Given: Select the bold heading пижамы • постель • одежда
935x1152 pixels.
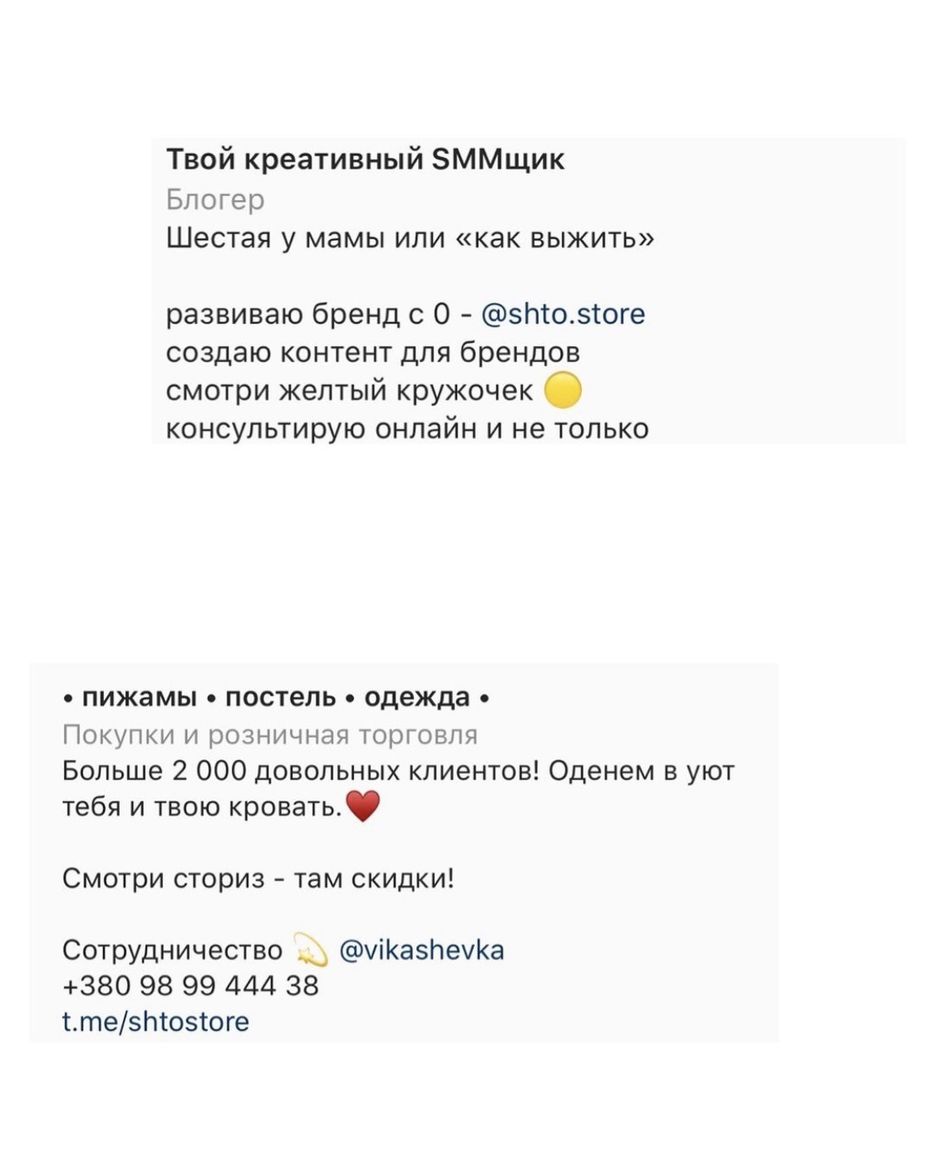Looking at the screenshot, I should click(276, 696).
